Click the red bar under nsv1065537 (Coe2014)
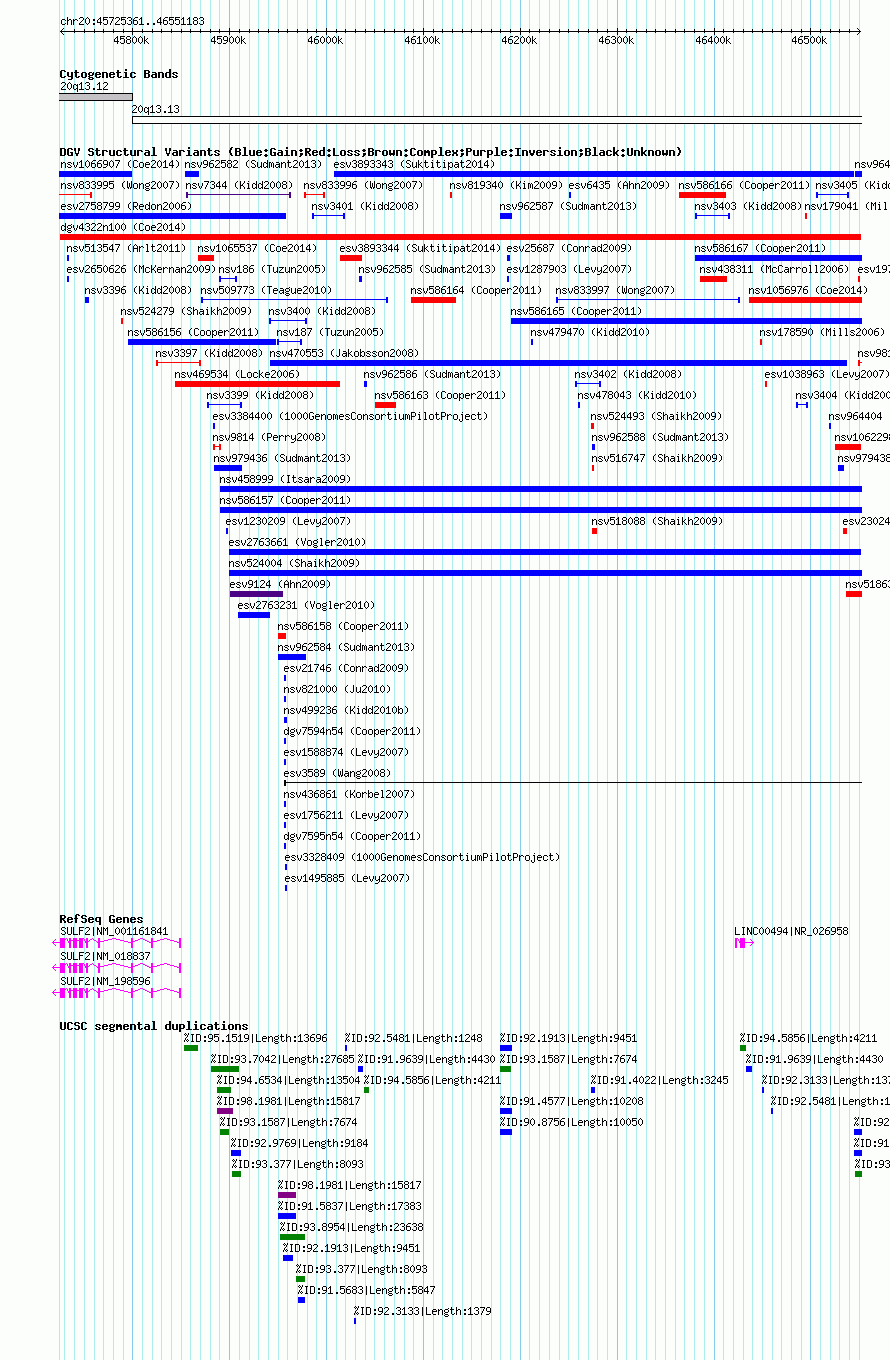This screenshot has width=890, height=1360. click(206, 258)
